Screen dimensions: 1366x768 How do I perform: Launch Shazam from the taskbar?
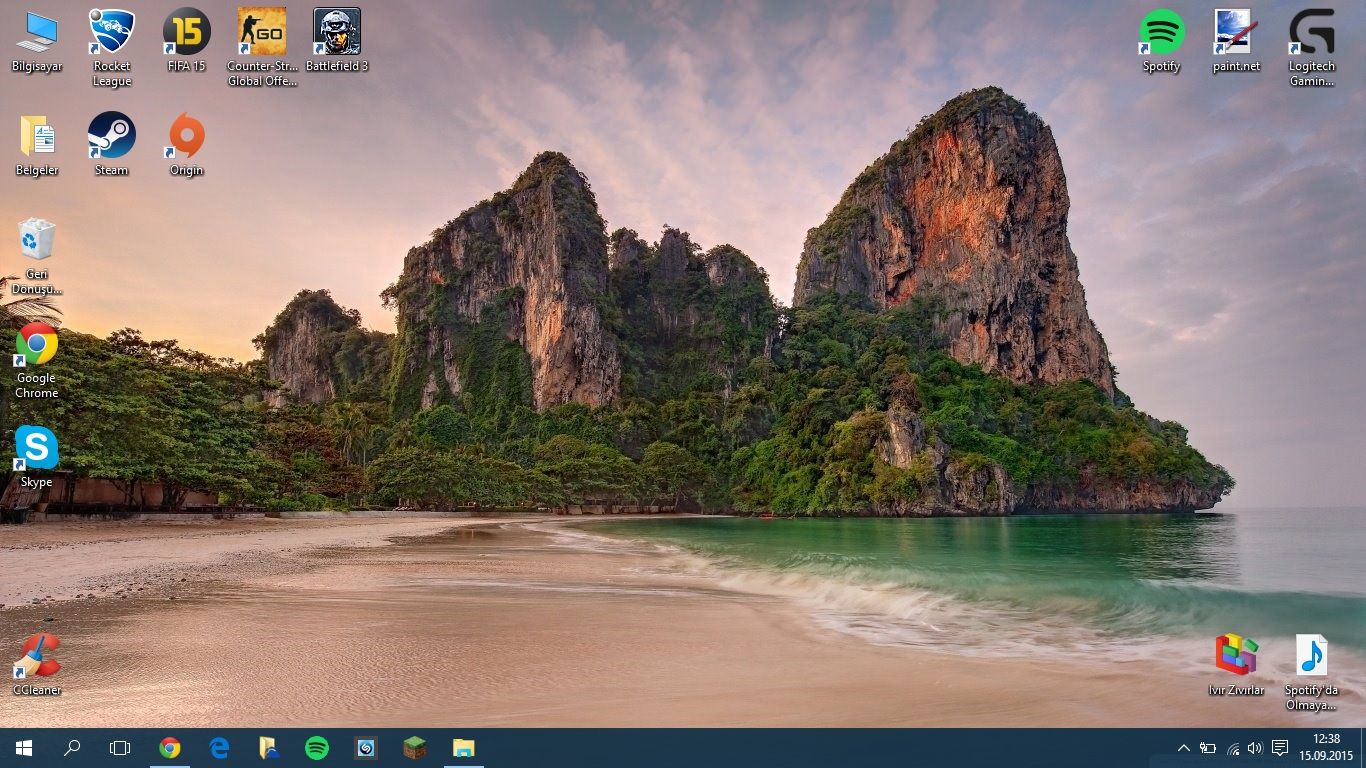(366, 748)
